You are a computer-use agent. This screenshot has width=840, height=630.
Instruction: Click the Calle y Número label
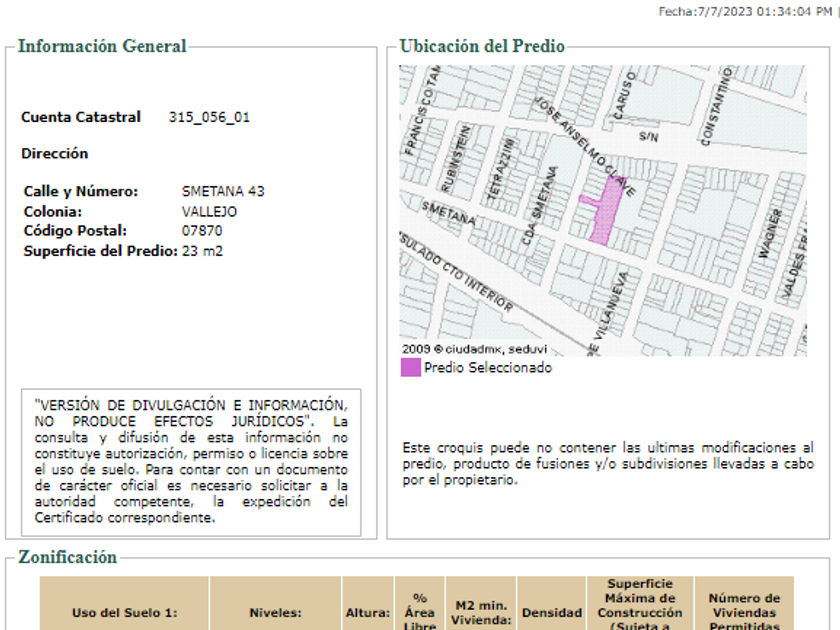click(x=81, y=191)
